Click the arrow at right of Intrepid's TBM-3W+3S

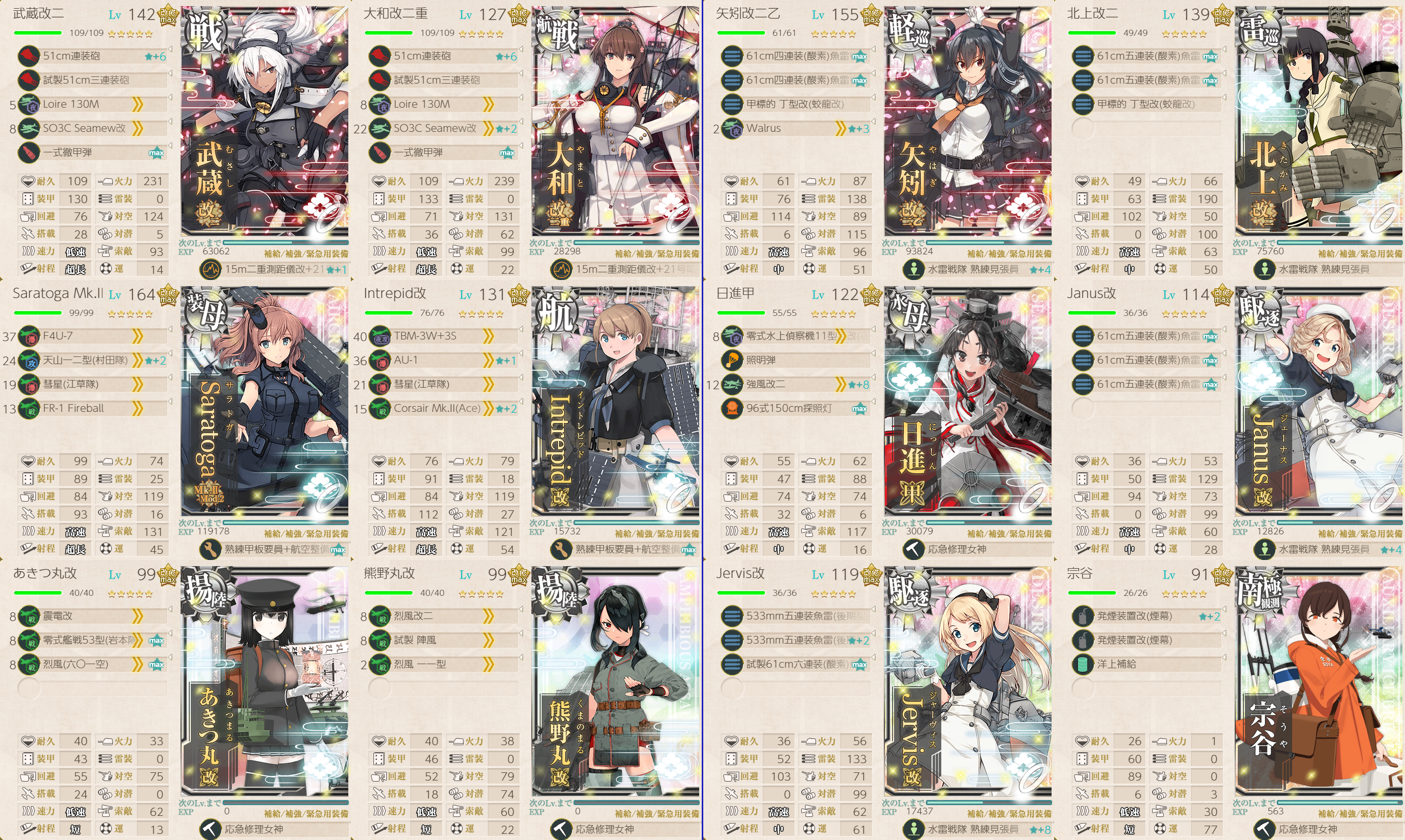click(x=521, y=330)
